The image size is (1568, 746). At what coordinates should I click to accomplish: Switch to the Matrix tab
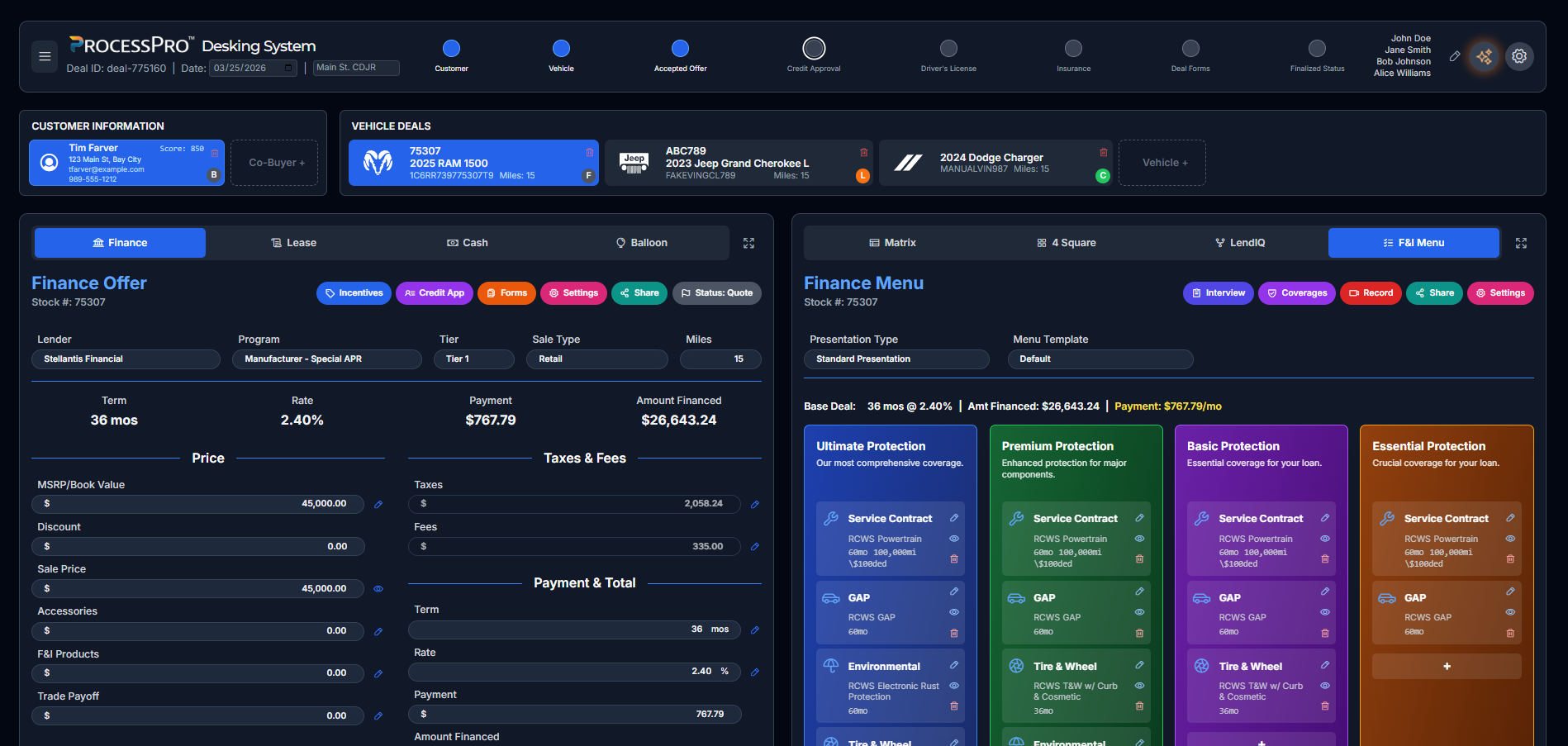(x=892, y=243)
